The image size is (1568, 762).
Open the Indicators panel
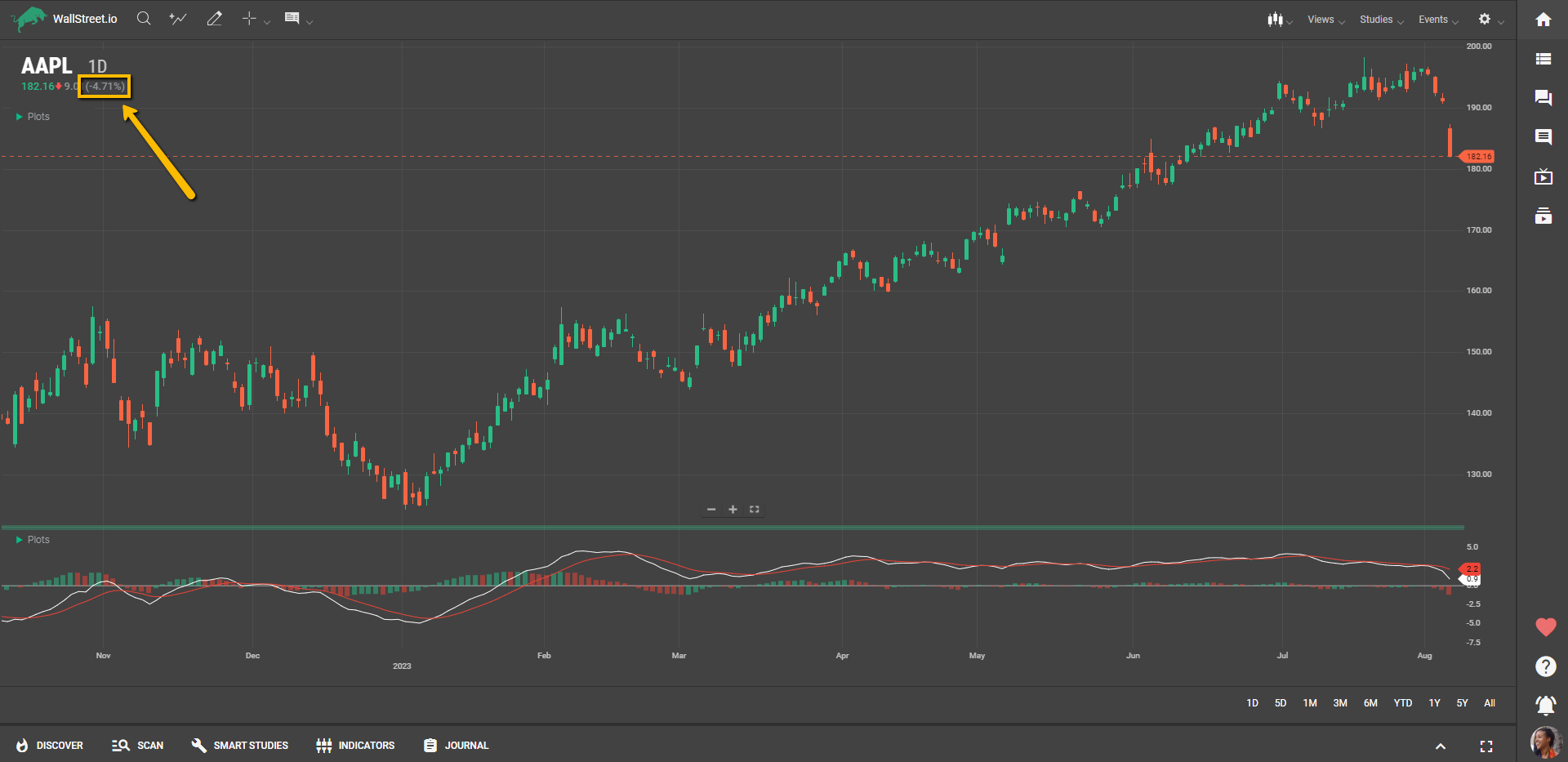(355, 746)
